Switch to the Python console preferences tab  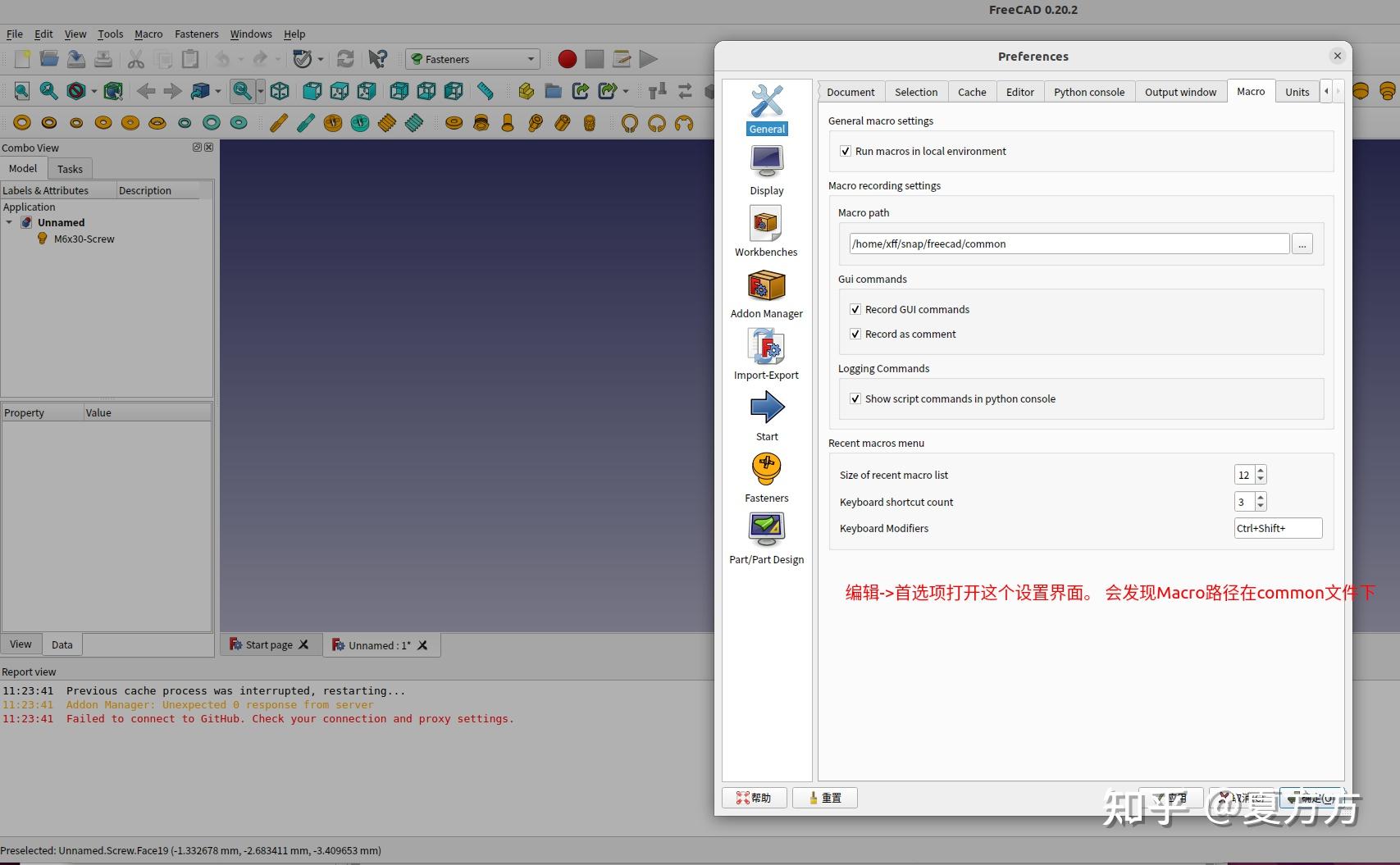pyautogui.click(x=1089, y=92)
